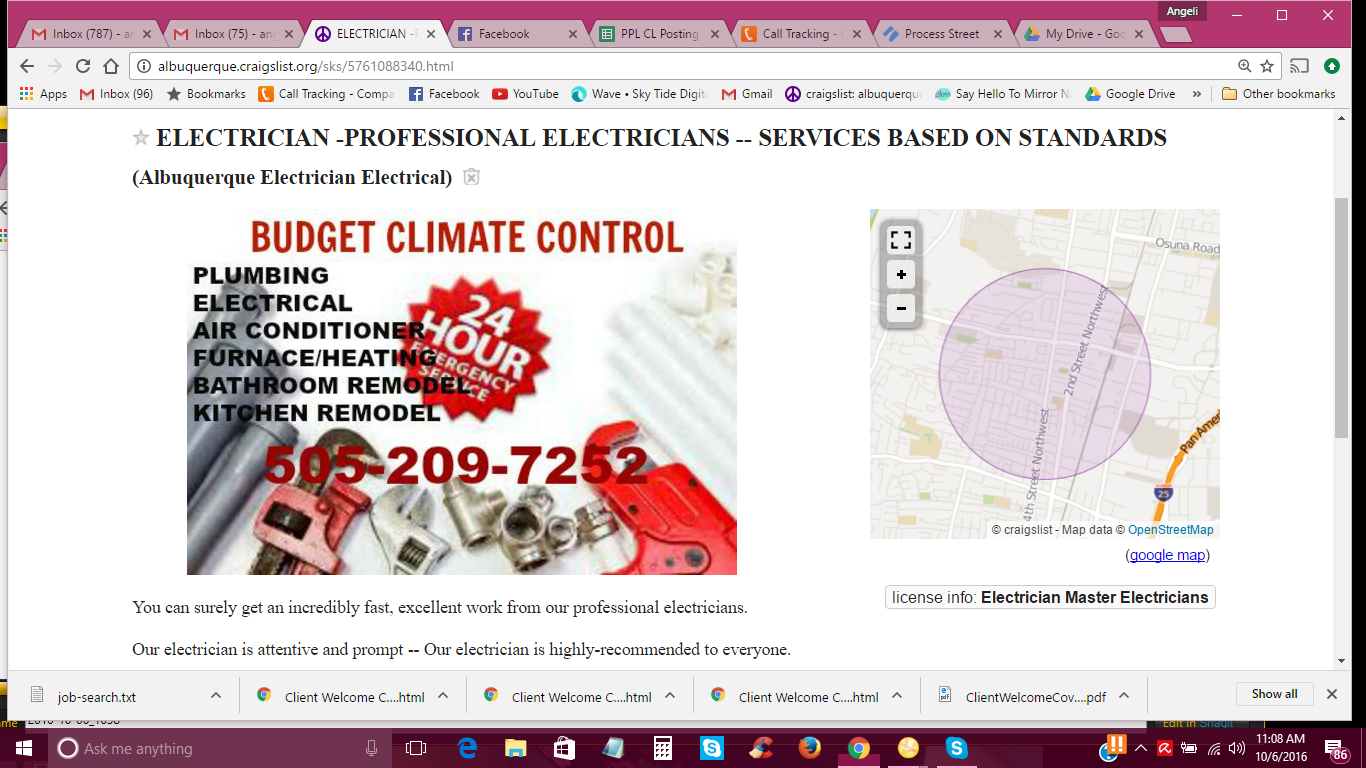
Task: Click the browser back arrow
Action: (27, 66)
